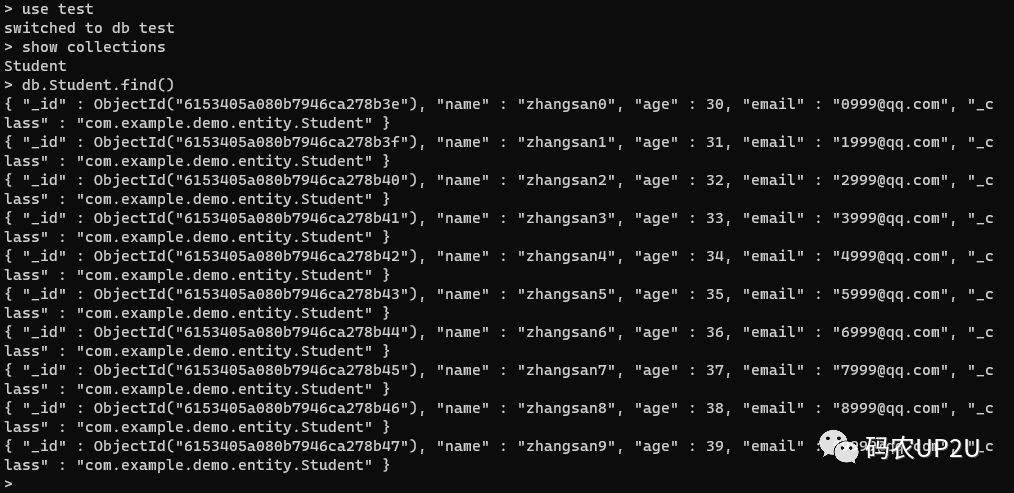Click the name value zhangsan9
This screenshot has height=493, width=1014.
coord(566,446)
